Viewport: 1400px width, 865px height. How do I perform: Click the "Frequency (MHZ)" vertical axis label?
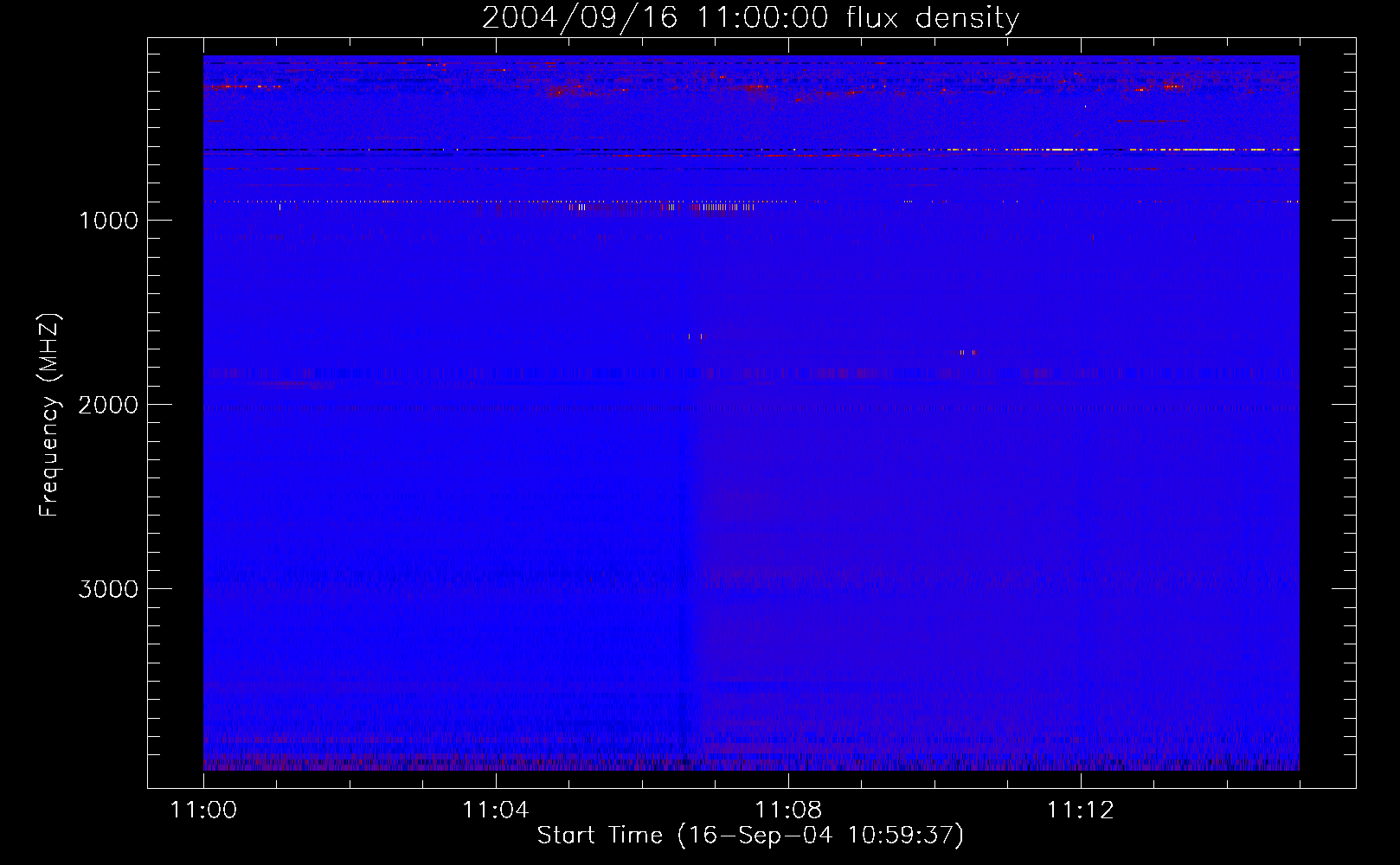50,415
